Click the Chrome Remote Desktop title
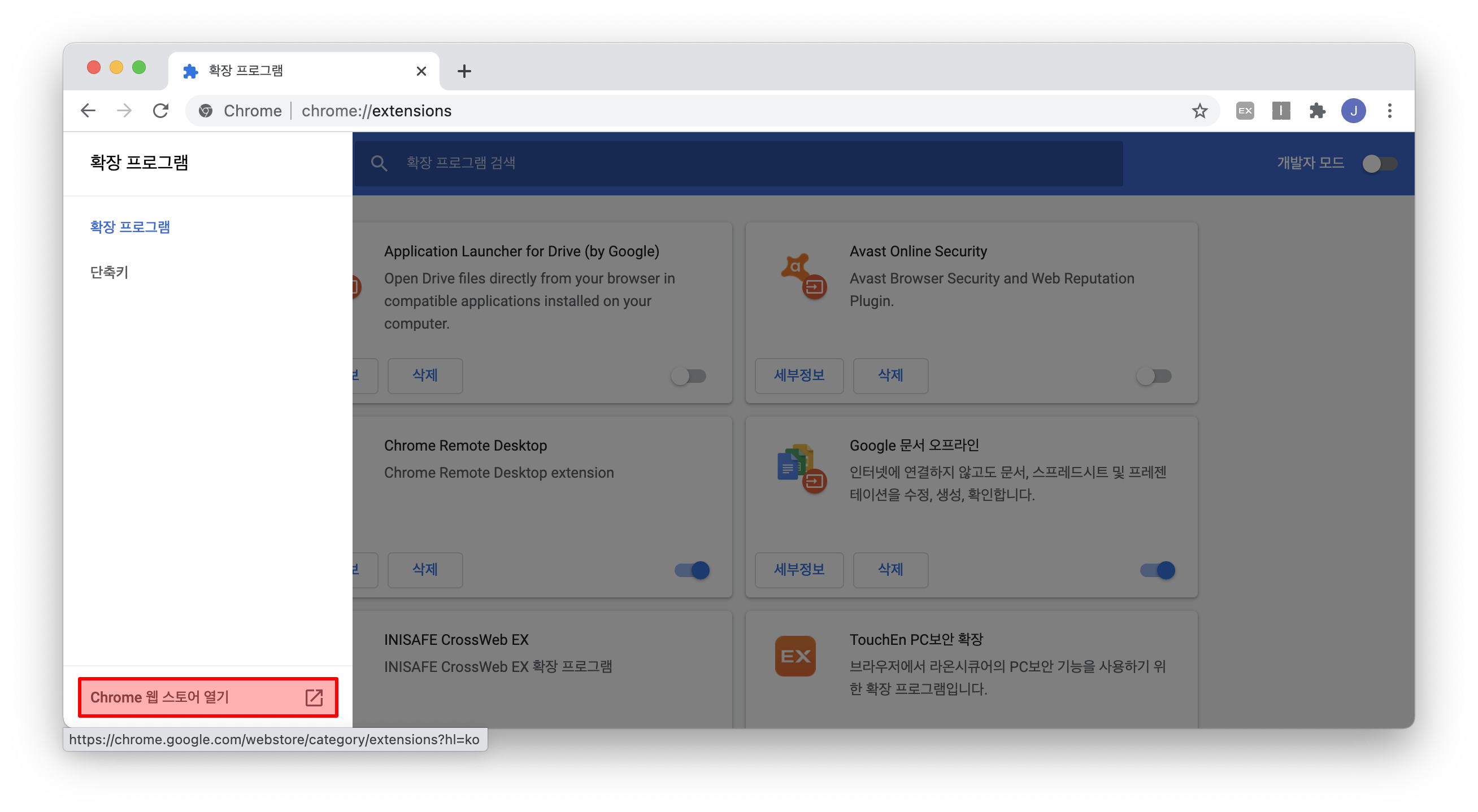This screenshot has width=1478, height=812. pyautogui.click(x=466, y=446)
